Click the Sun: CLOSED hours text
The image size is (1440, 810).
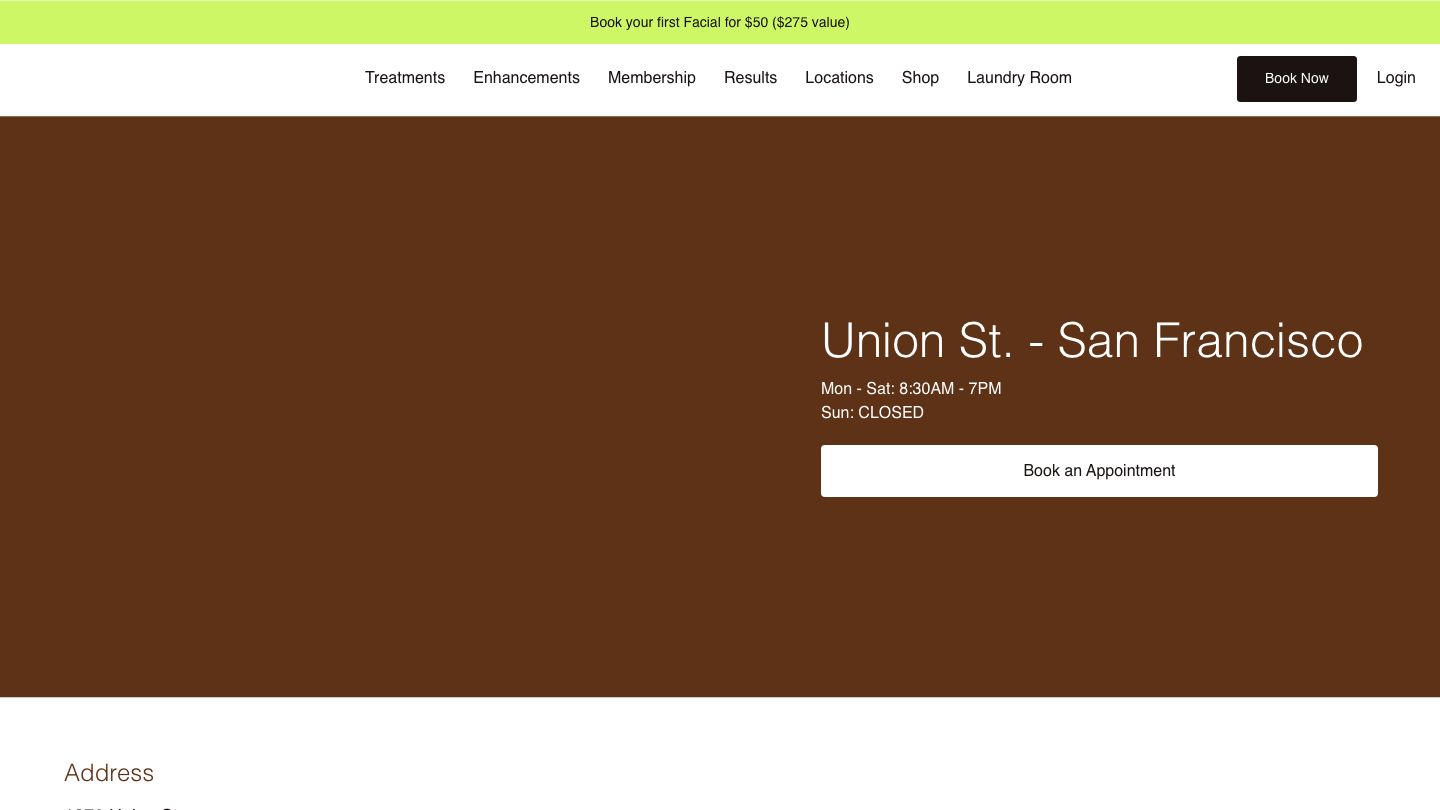pyautogui.click(x=871, y=412)
